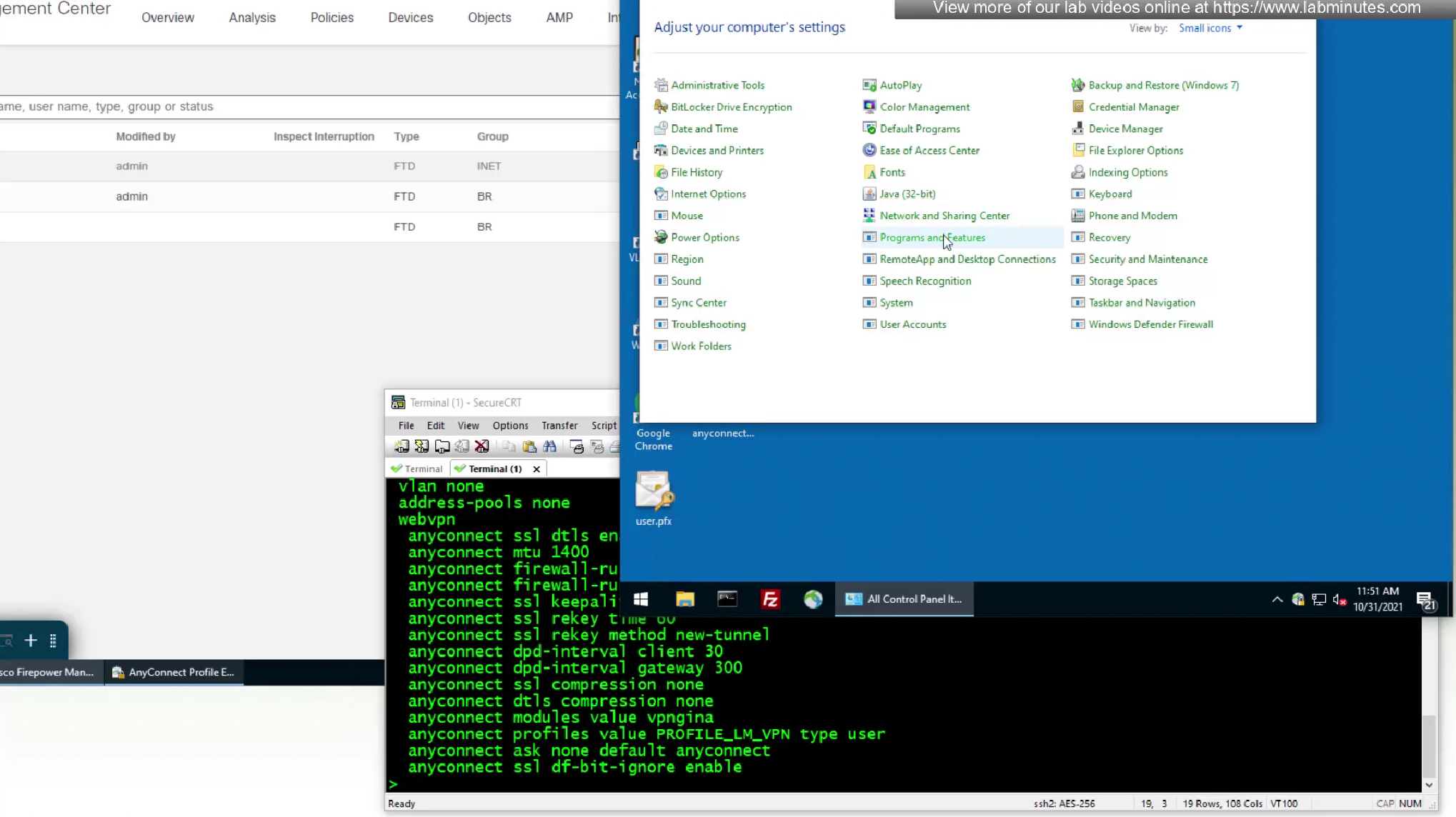Click the muted volume tray icon
The width and height of the screenshot is (1456, 817).
1340,600
